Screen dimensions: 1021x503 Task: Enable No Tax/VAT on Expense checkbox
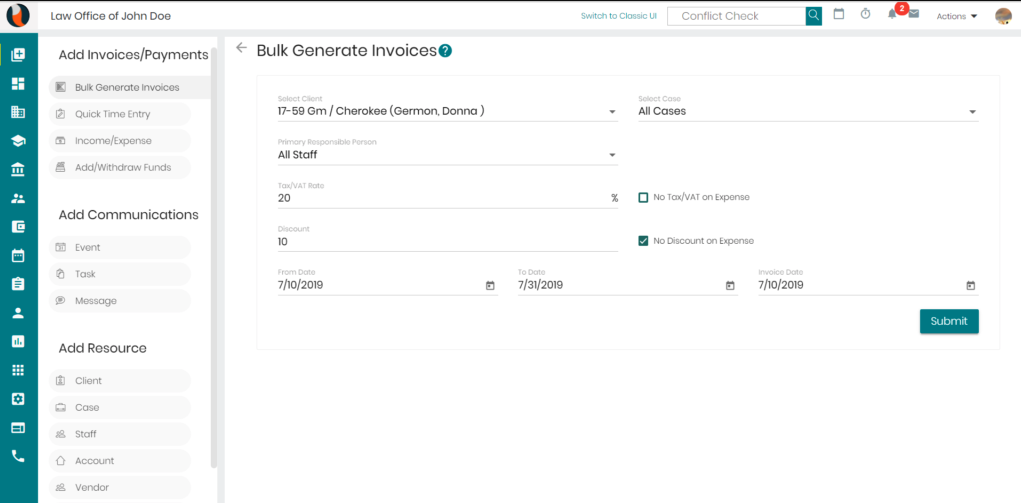click(x=643, y=197)
